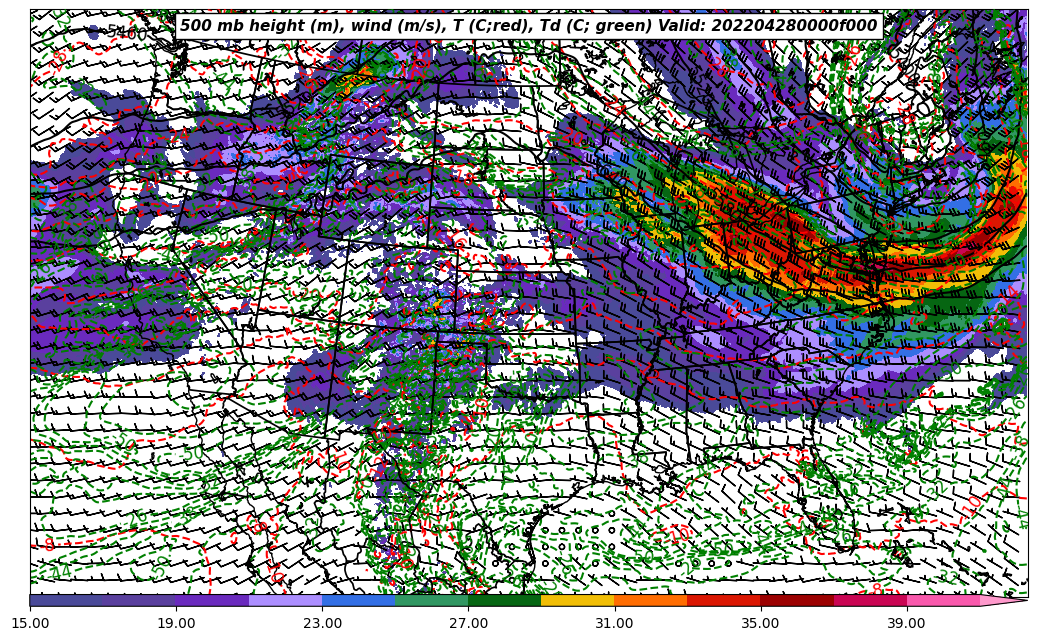
Task: Pick the dark green colorbar segment after 27.00
Action: click(x=504, y=600)
